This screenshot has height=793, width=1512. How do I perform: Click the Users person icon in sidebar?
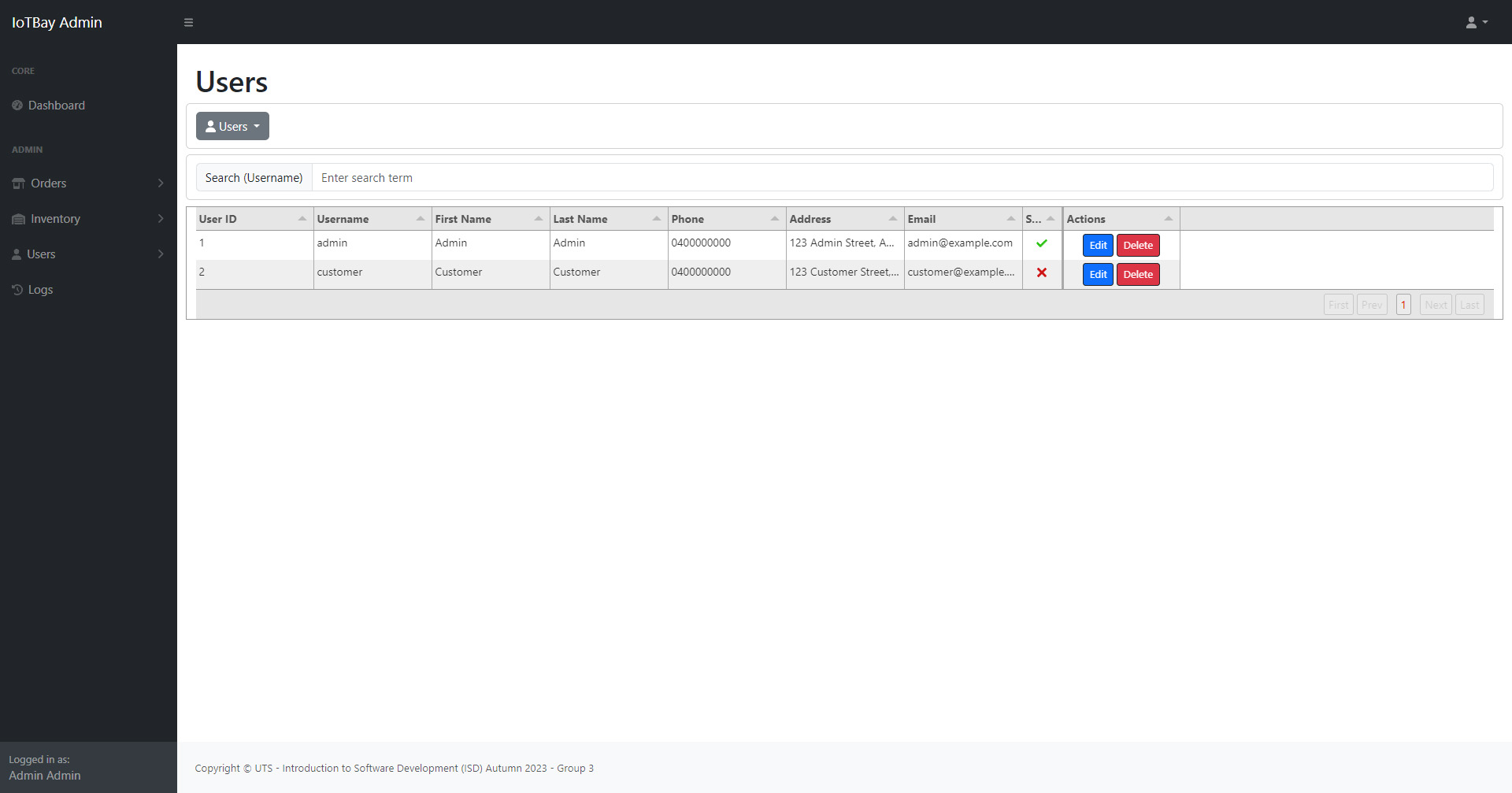[x=17, y=254]
